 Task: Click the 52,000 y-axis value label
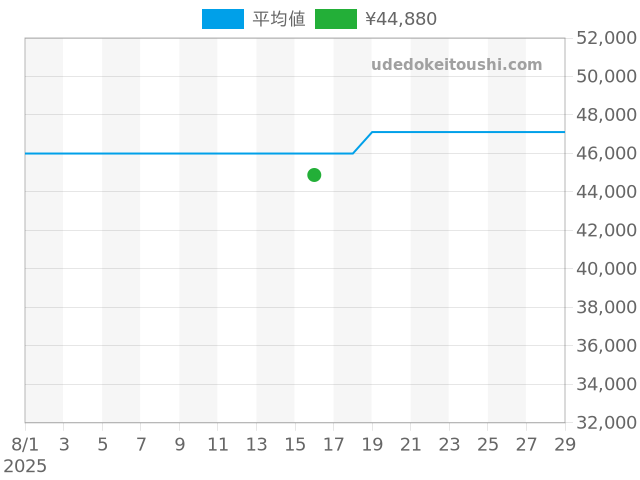point(607,38)
